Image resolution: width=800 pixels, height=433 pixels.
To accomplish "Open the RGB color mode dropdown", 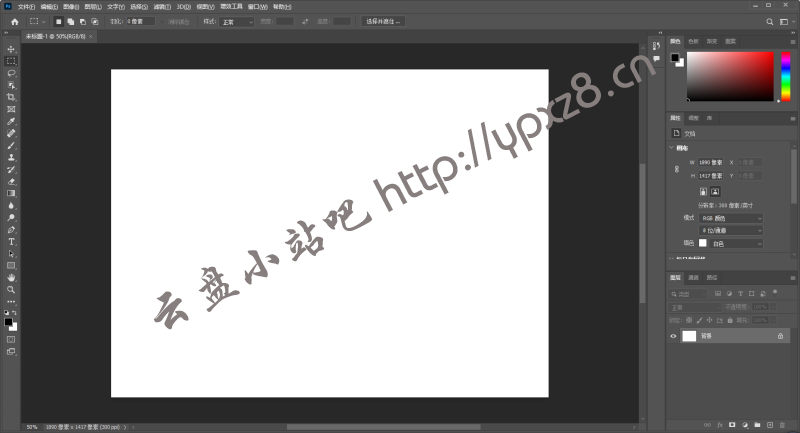I will pyautogui.click(x=731, y=218).
